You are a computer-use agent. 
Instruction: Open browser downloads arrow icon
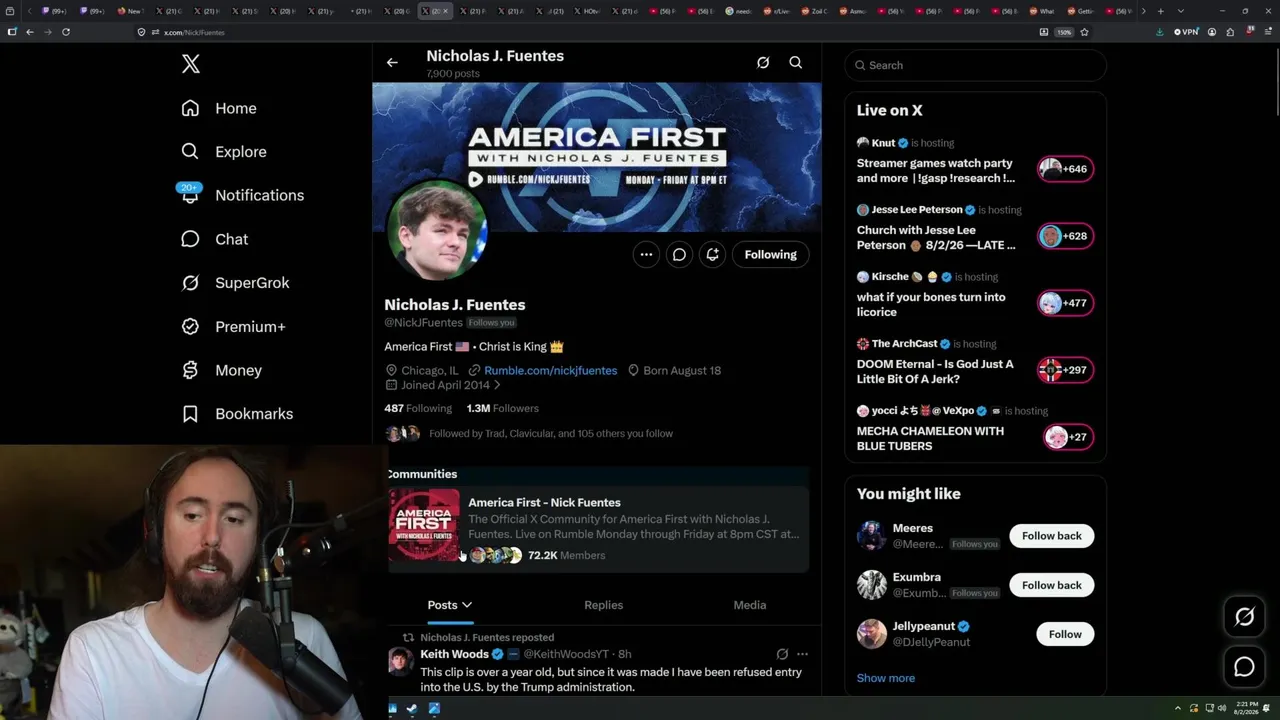click(x=1160, y=32)
